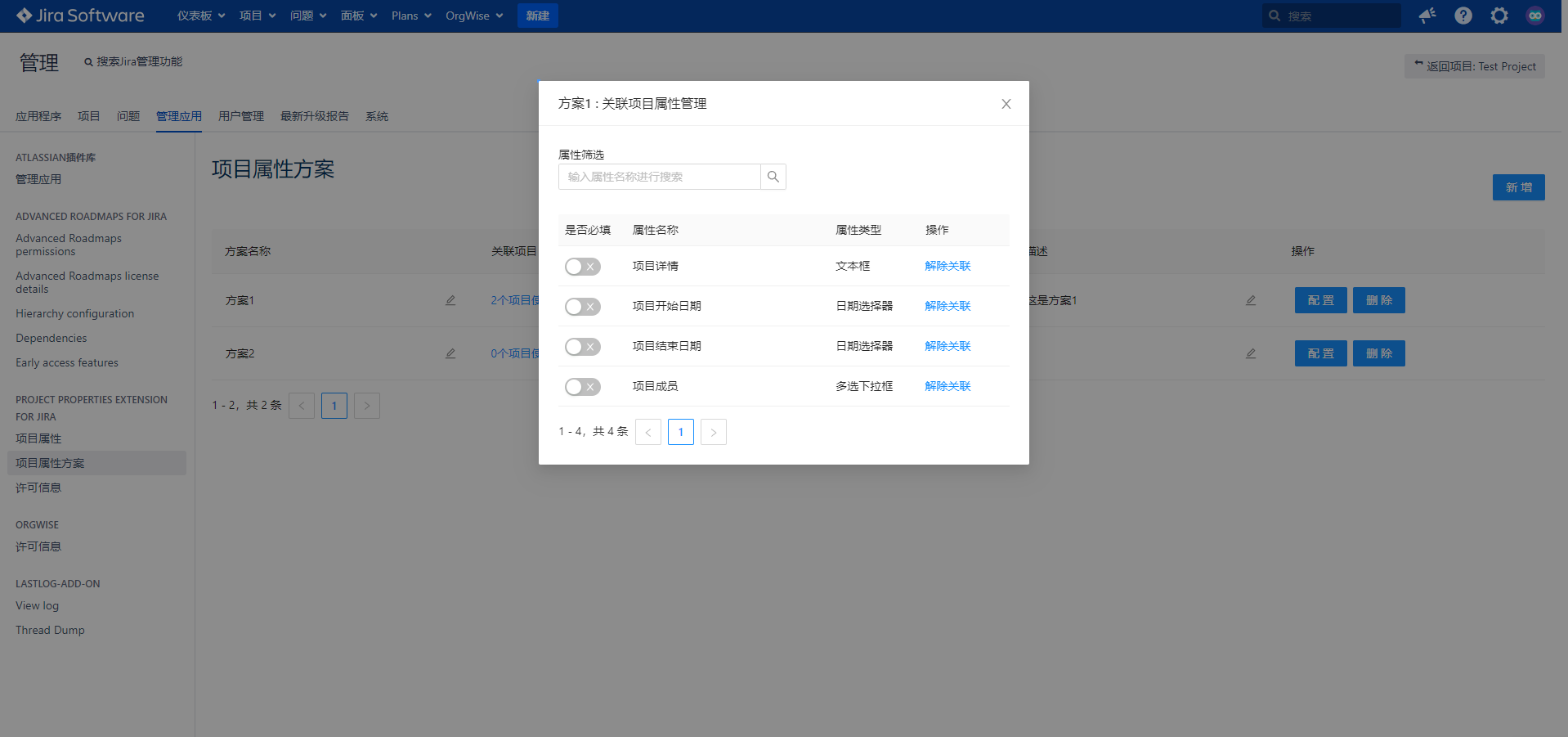Click the 新增 button
1568x737 pixels.
(1518, 187)
